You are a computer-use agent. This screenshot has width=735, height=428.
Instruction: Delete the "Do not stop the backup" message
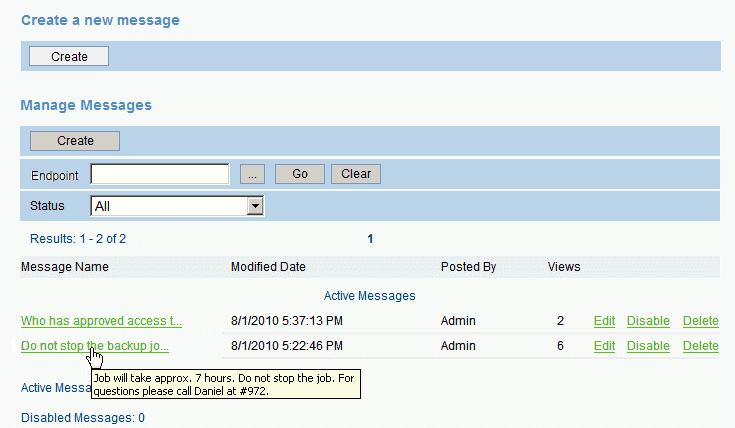pos(700,346)
